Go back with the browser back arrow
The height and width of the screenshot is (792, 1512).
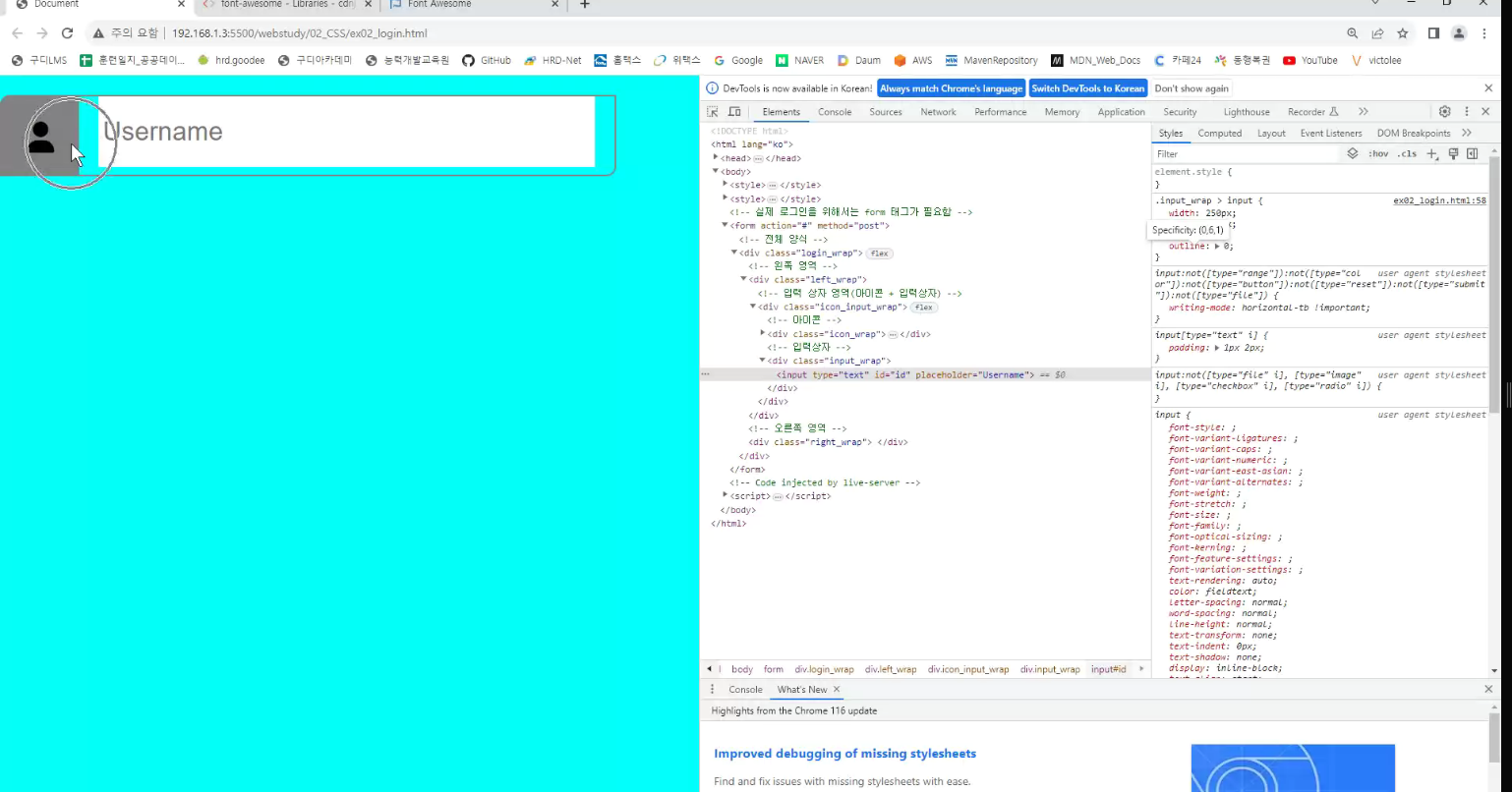click(18, 33)
